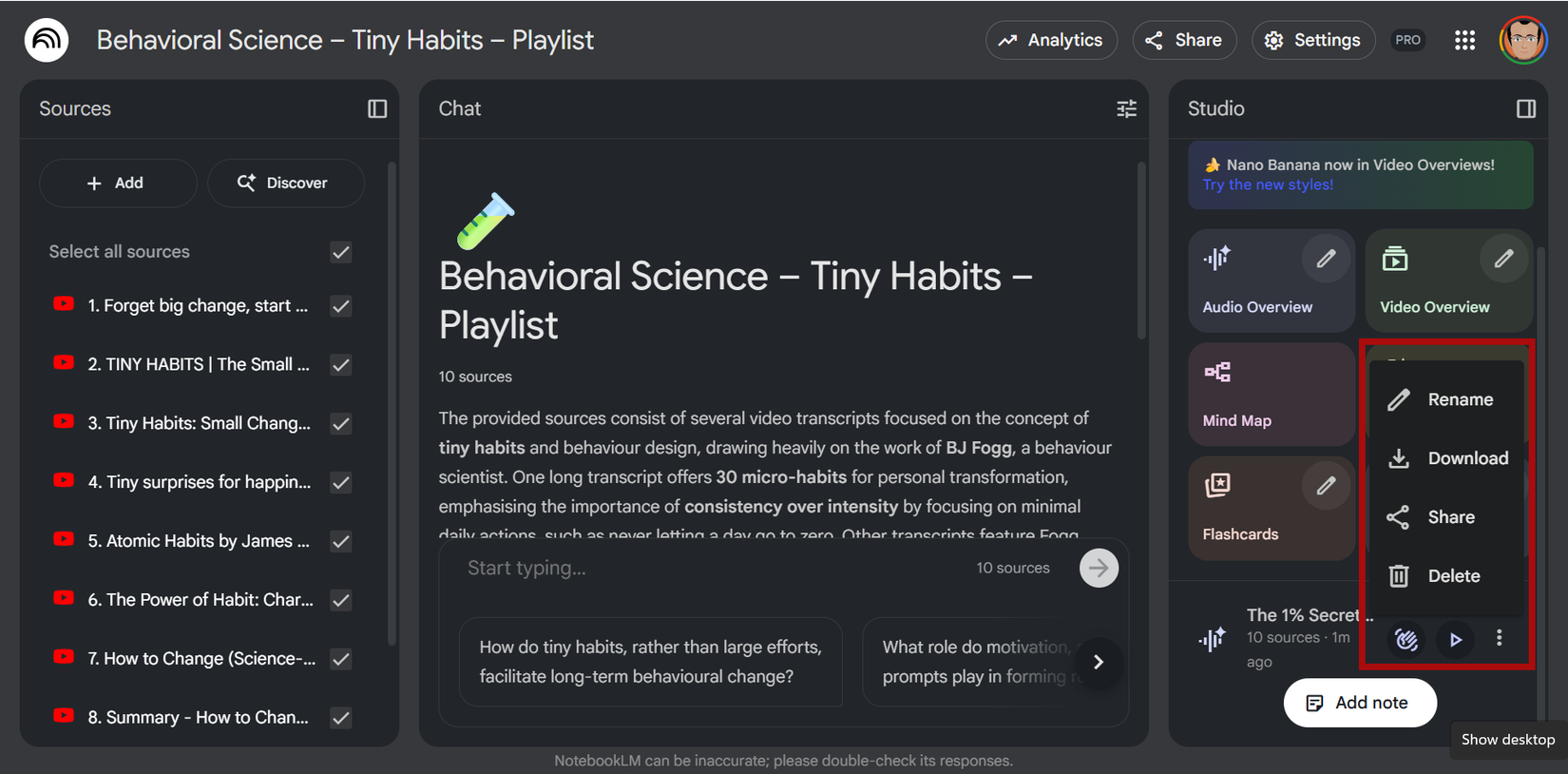The image size is (1568, 774).
Task: Click the Add note button
Action: [1359, 703]
